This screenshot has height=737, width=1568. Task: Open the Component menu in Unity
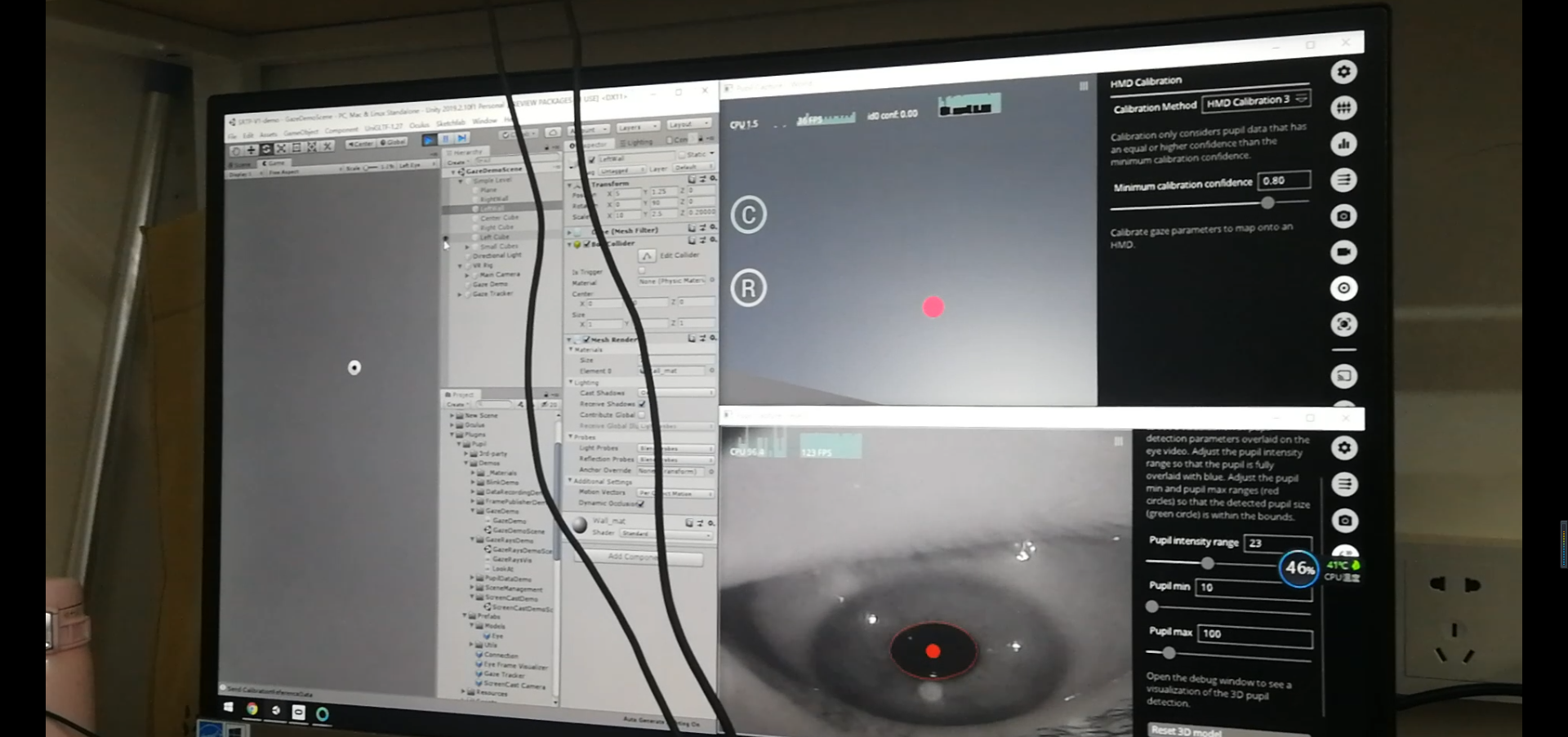tap(341, 130)
